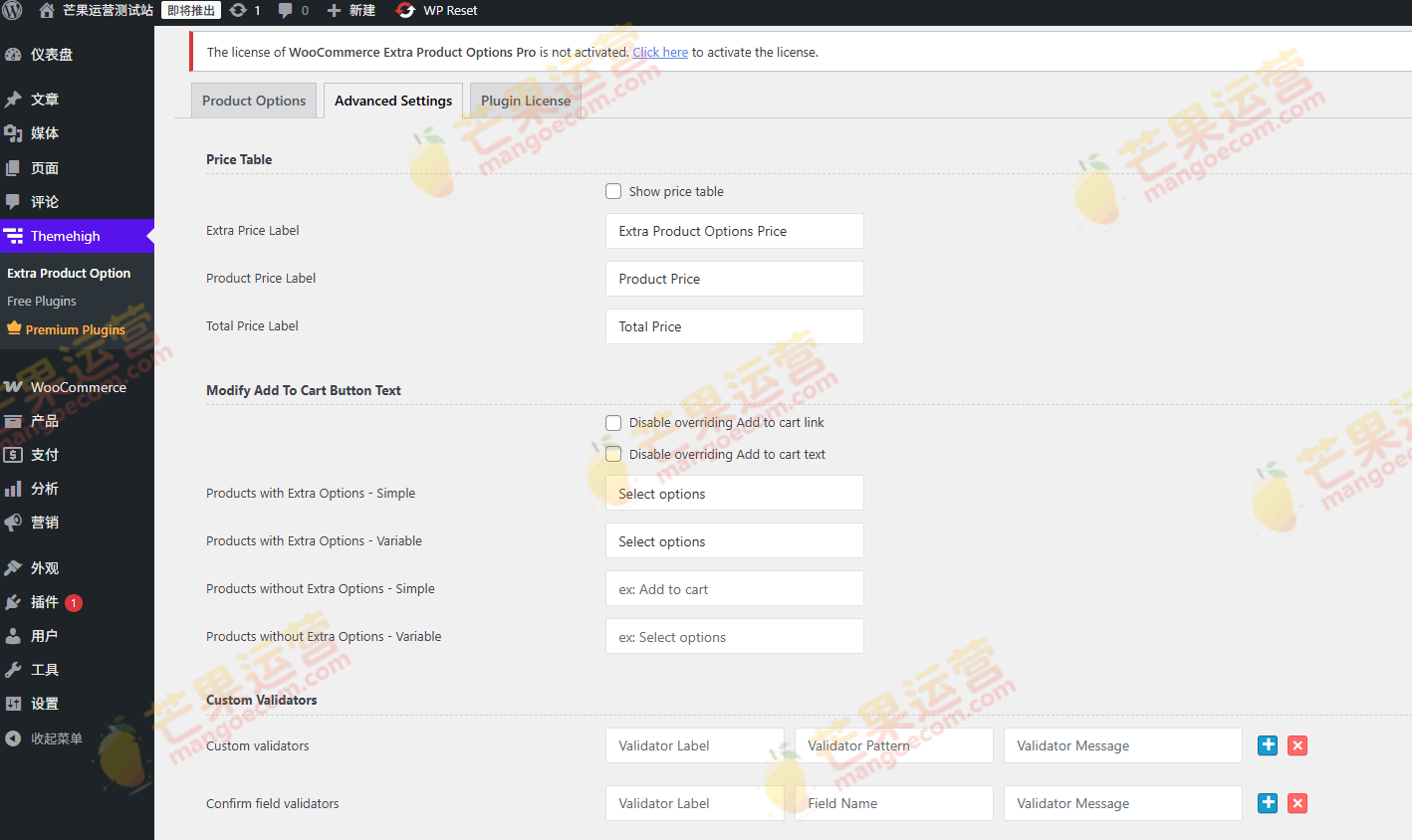Add a new custom validator row
The height and width of the screenshot is (840, 1412).
click(1267, 745)
